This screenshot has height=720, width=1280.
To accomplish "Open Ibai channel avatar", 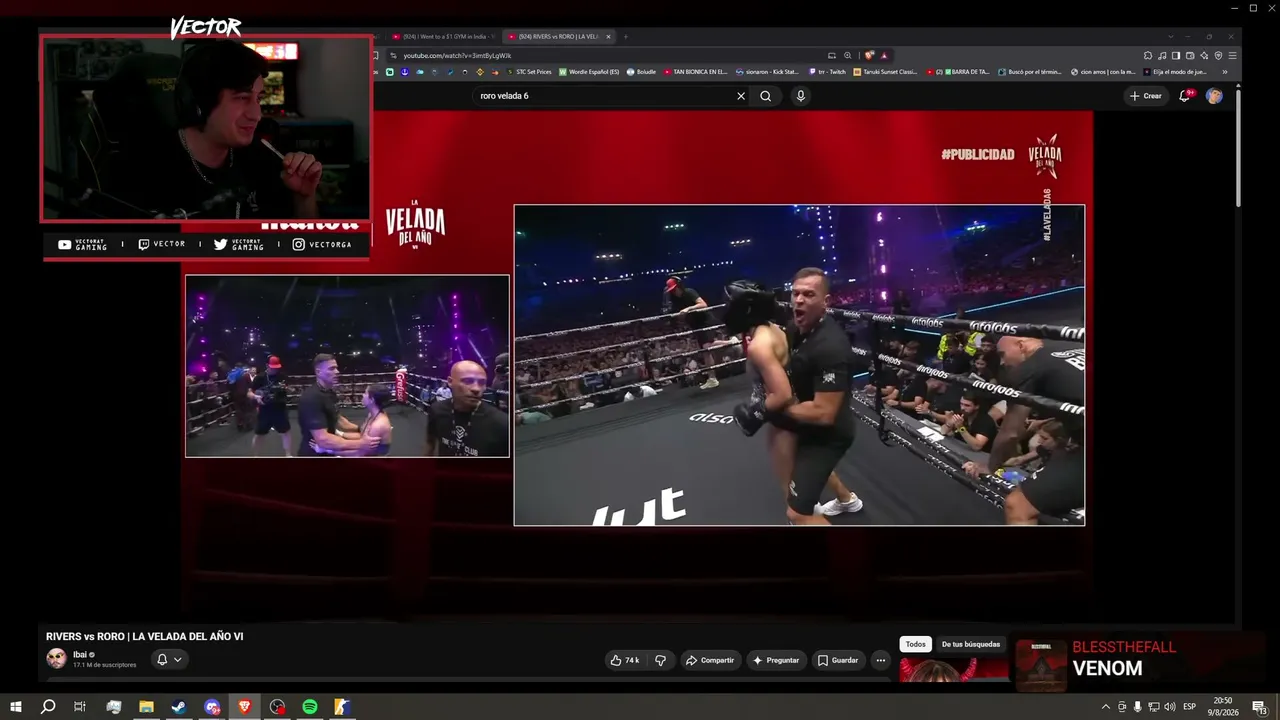I will [56, 658].
